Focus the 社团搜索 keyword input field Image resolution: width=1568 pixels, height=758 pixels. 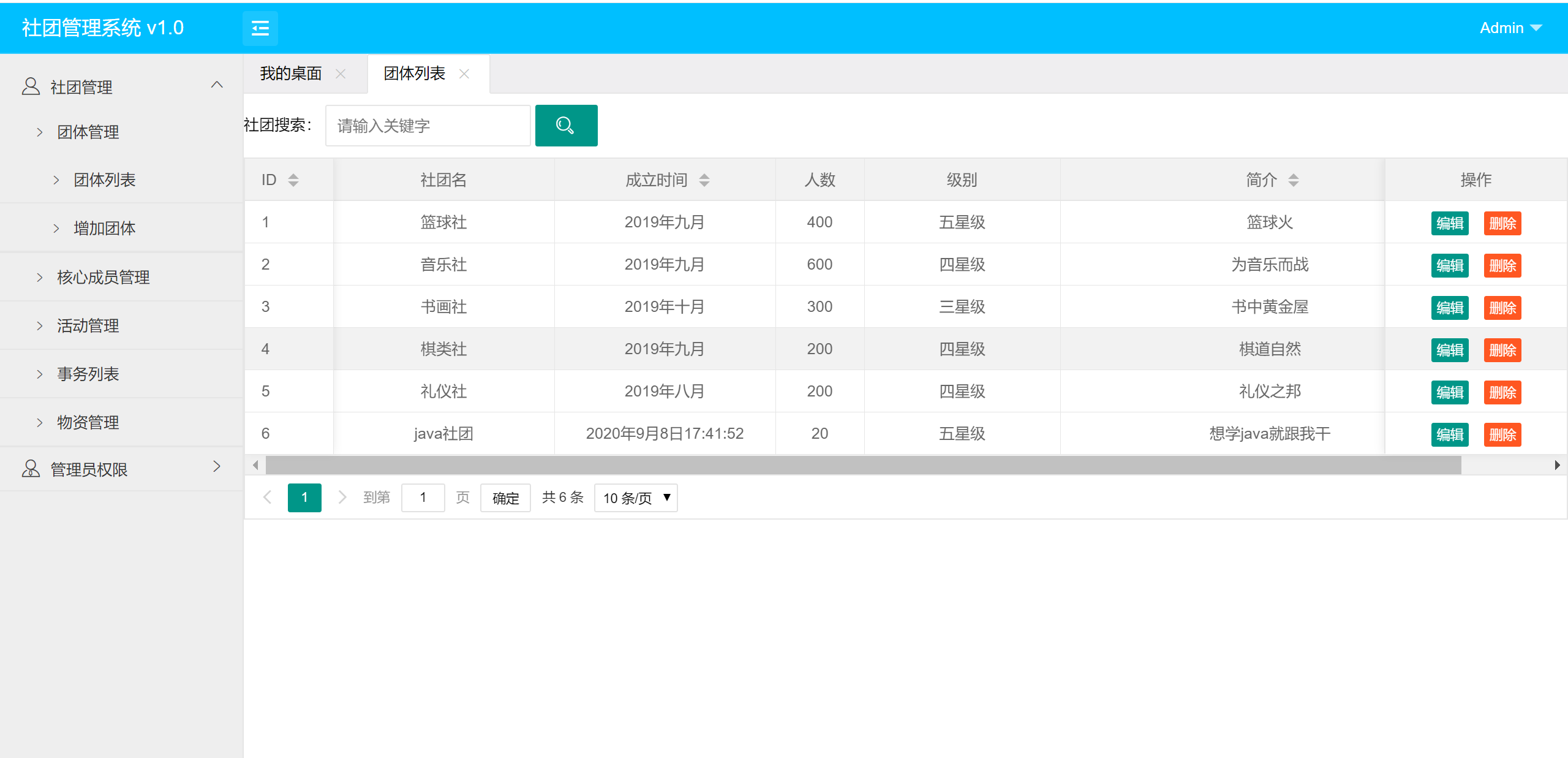click(x=428, y=126)
